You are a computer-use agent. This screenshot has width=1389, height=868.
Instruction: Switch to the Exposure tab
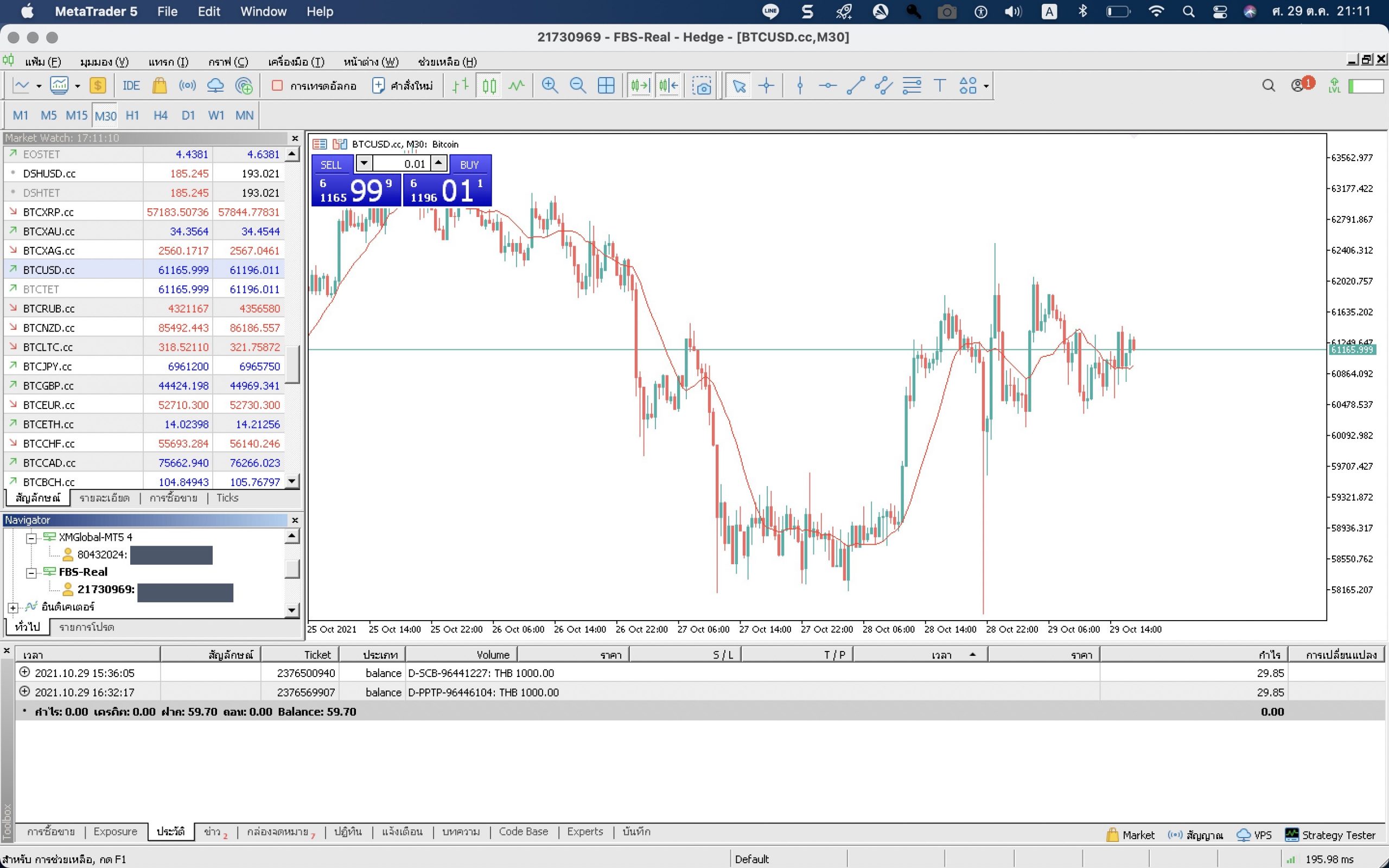[116, 832]
